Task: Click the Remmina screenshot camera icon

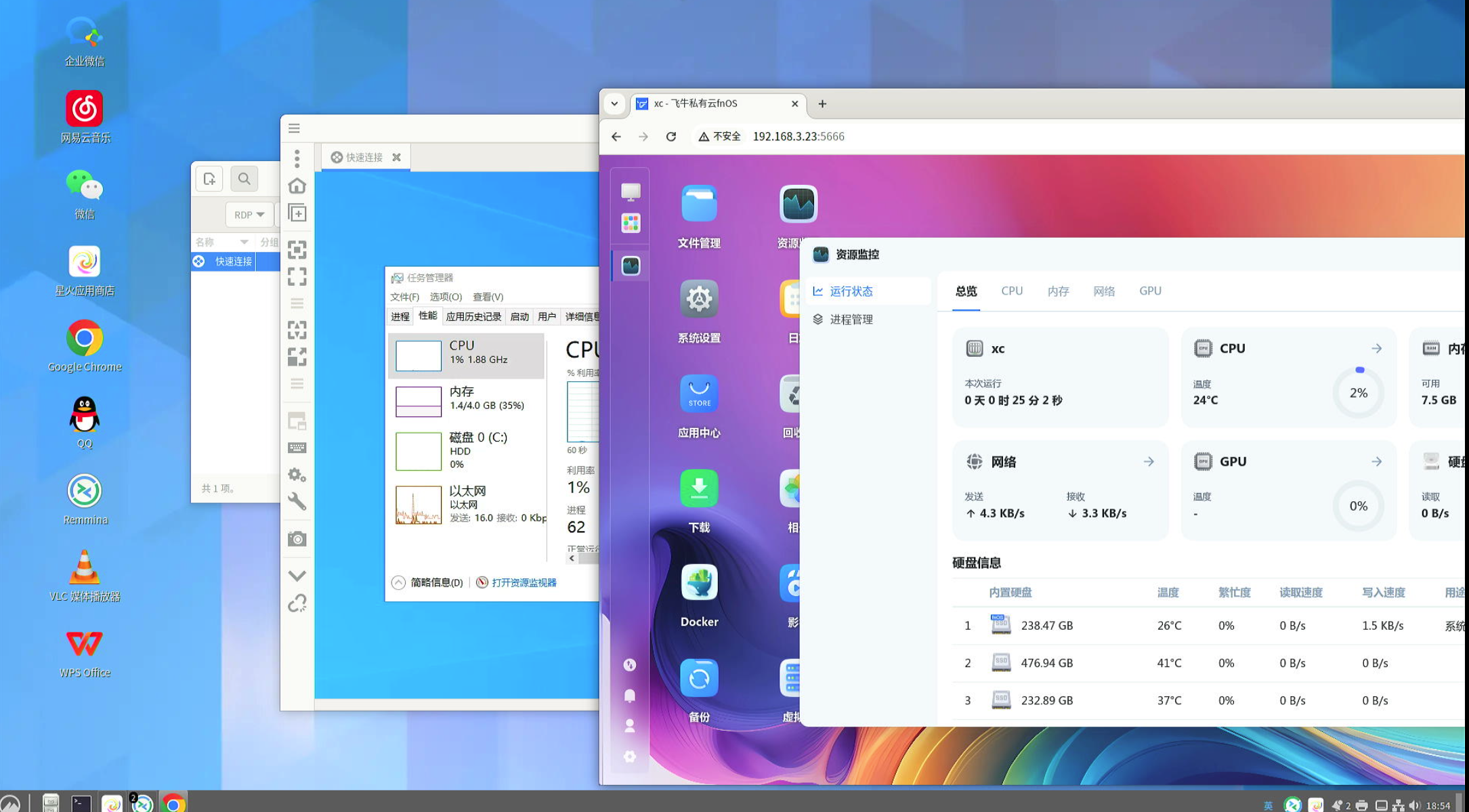Action: click(x=297, y=539)
